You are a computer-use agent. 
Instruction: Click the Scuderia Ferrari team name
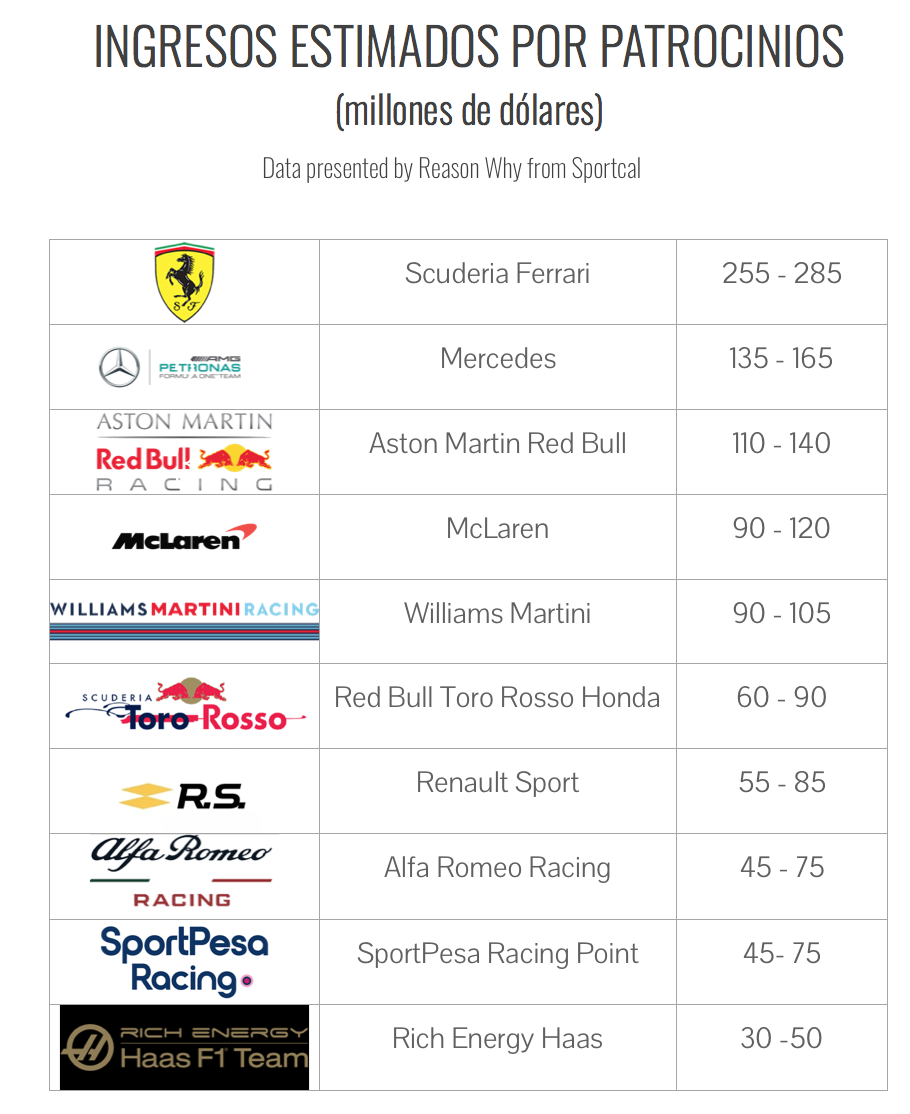point(497,274)
